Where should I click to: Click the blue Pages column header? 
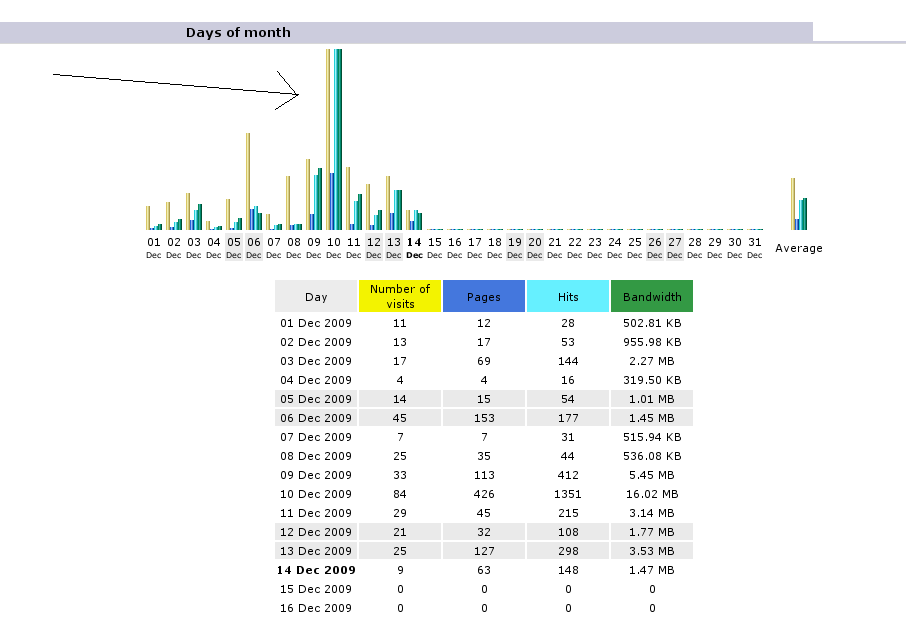(x=484, y=296)
